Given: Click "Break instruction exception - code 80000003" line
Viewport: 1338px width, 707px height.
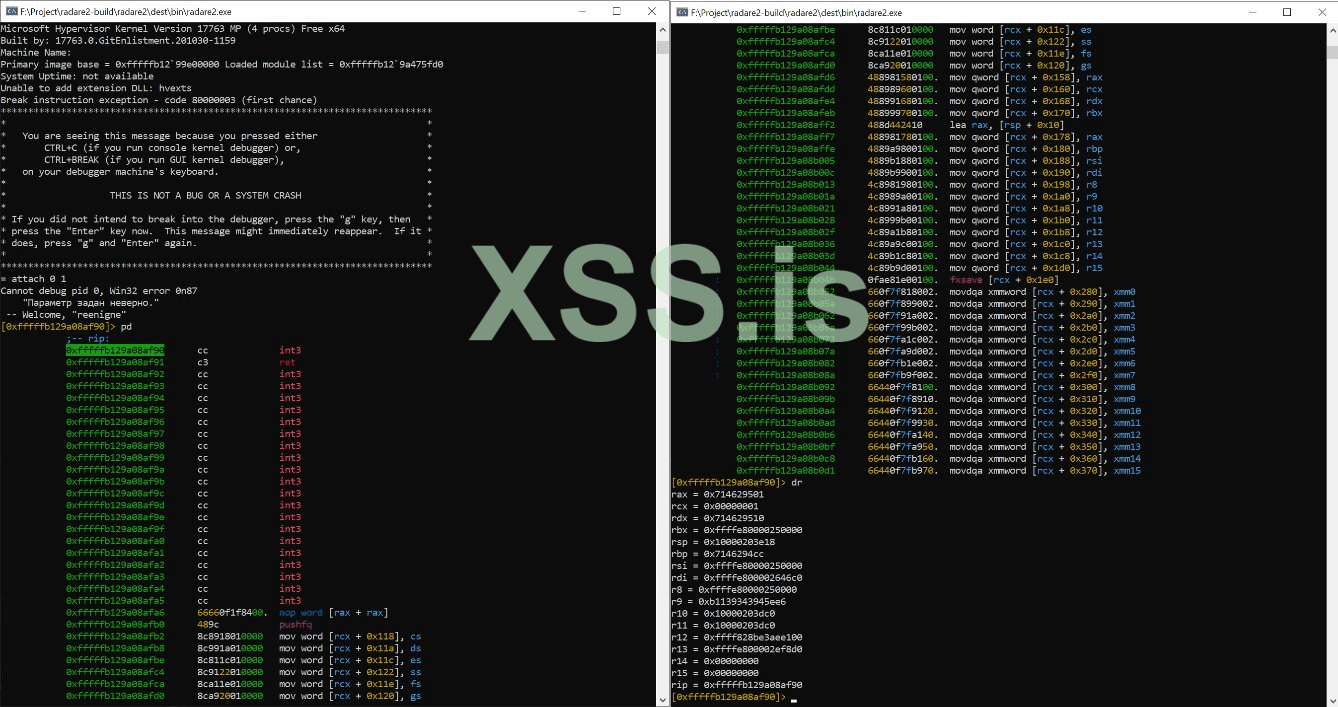Looking at the screenshot, I should click(x=158, y=100).
